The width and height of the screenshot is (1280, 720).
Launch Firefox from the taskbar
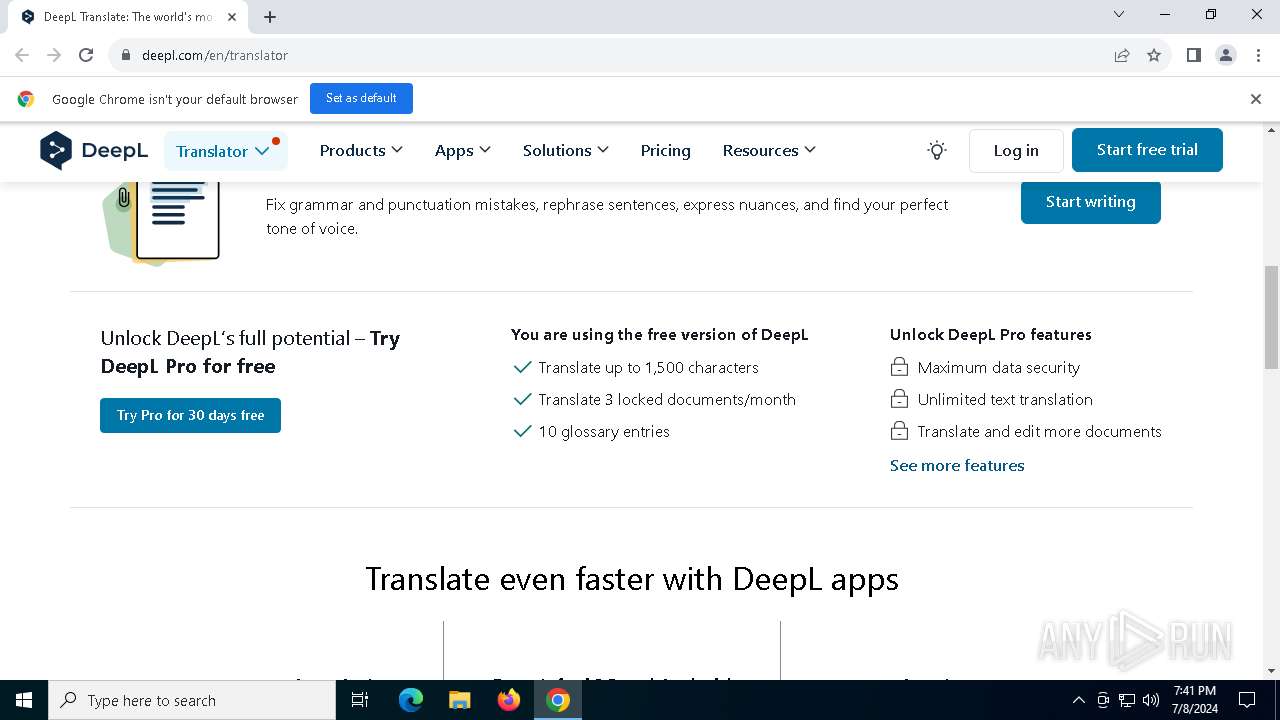point(509,700)
